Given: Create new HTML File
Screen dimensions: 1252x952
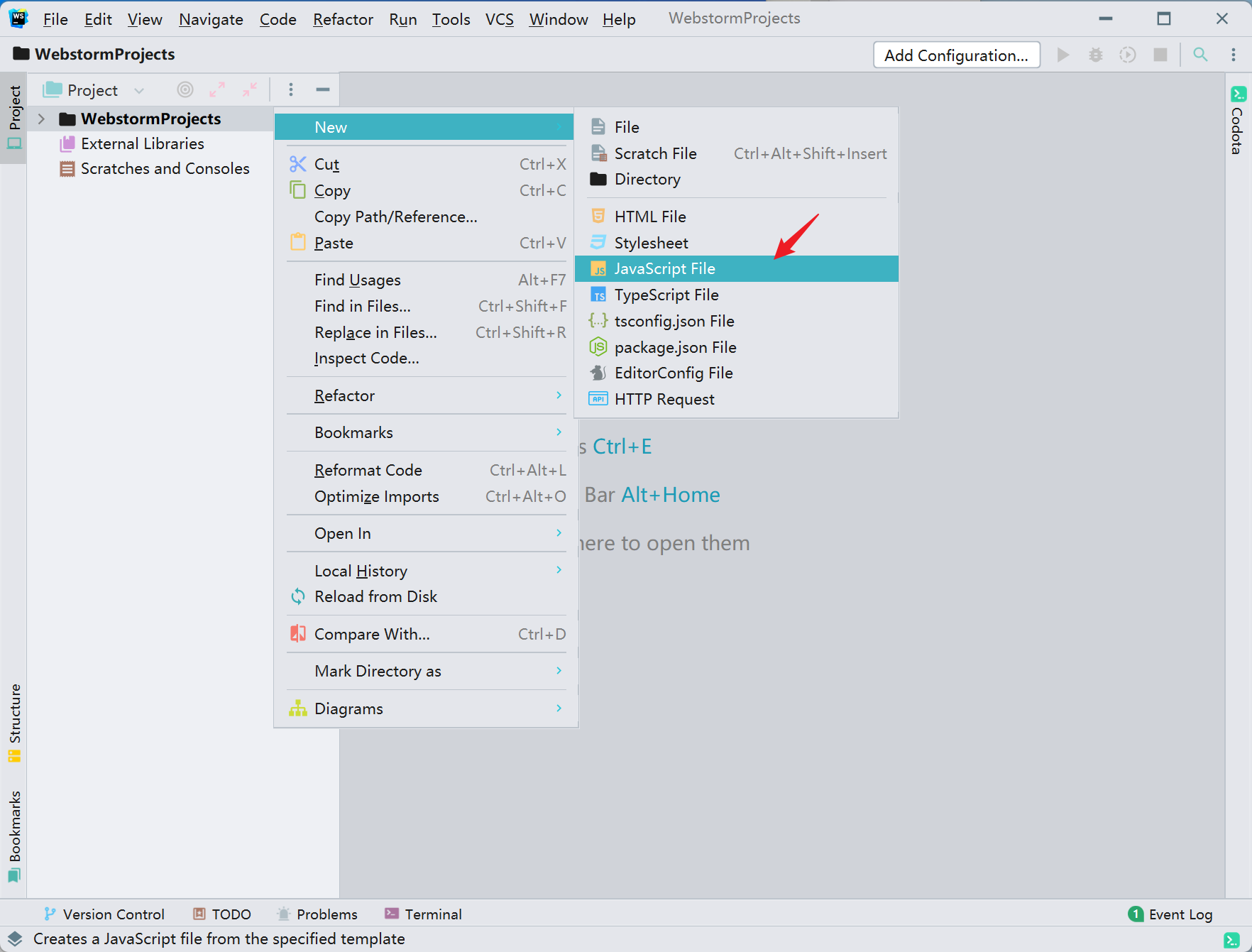Looking at the screenshot, I should (737, 217).
